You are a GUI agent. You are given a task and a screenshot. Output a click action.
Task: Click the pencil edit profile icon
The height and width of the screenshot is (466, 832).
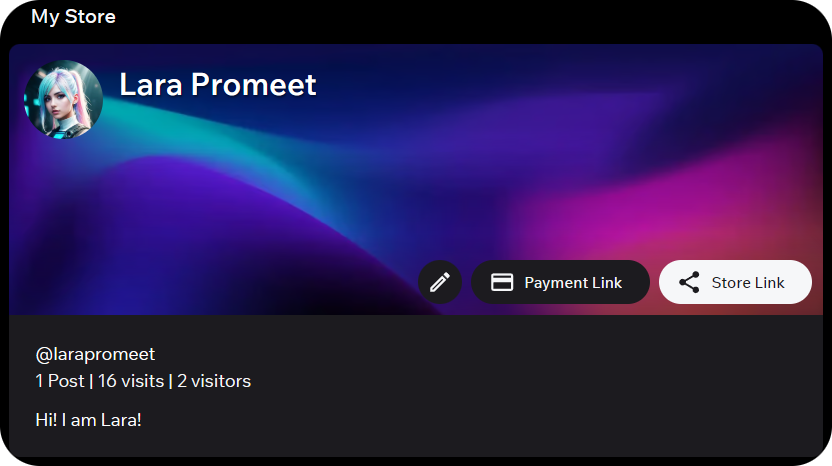(439, 282)
